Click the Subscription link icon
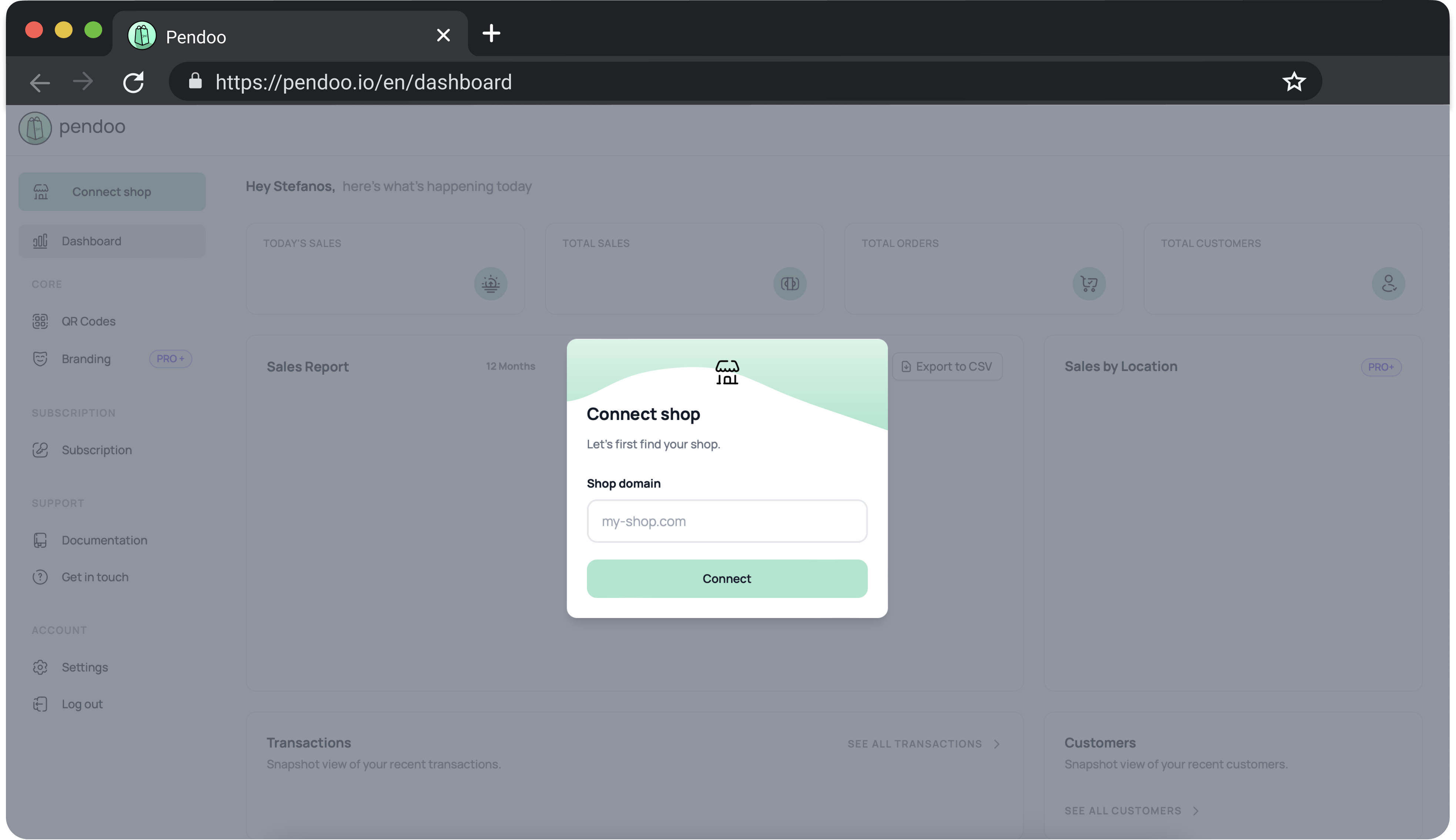 pos(40,450)
